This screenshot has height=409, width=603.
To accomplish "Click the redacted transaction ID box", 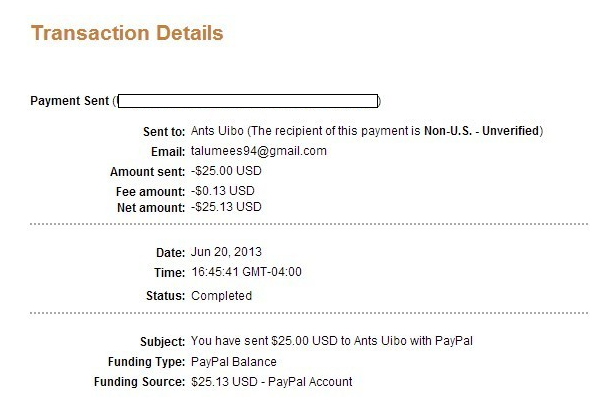I will point(248,101).
